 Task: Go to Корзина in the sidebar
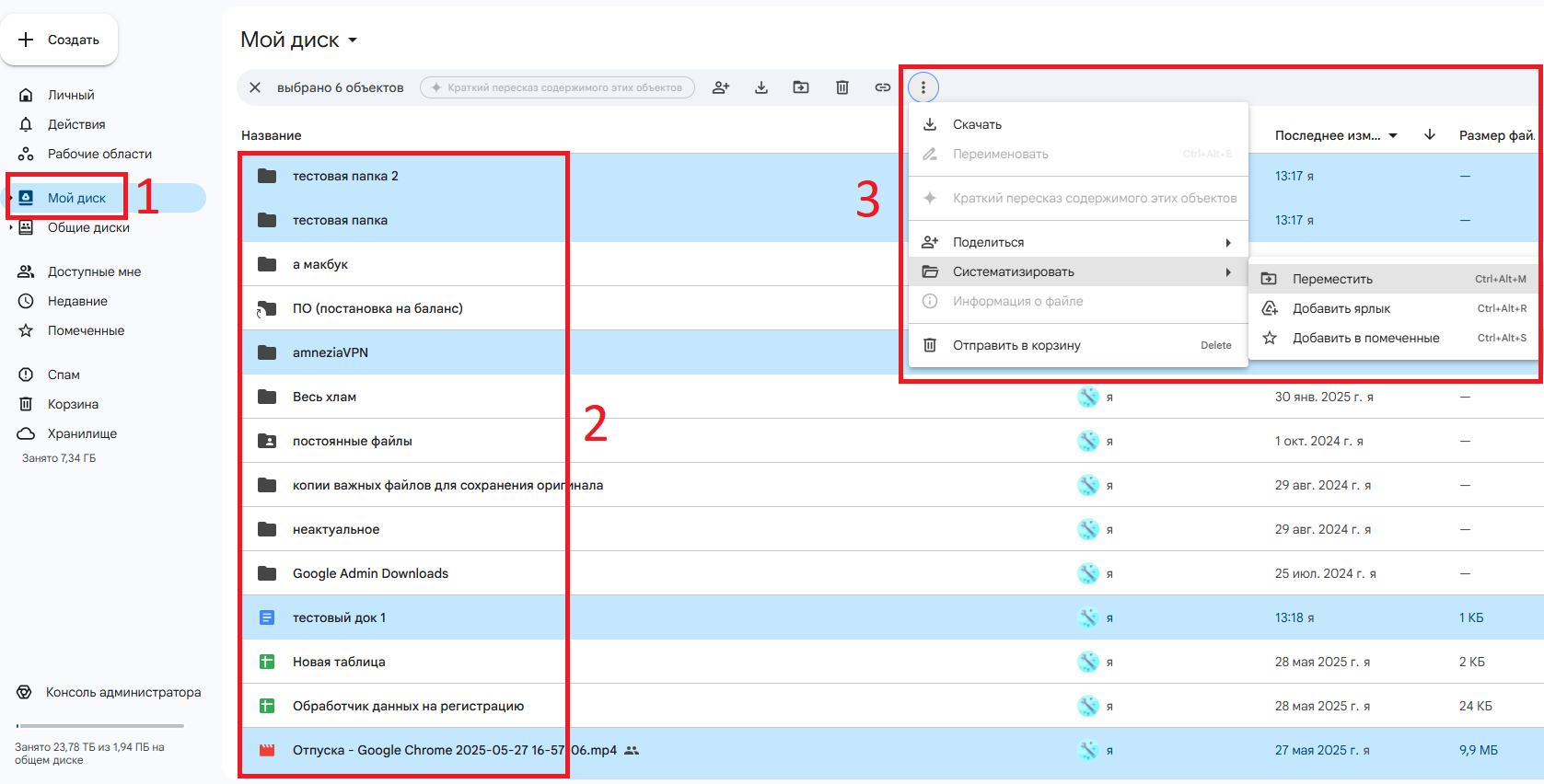click(73, 404)
